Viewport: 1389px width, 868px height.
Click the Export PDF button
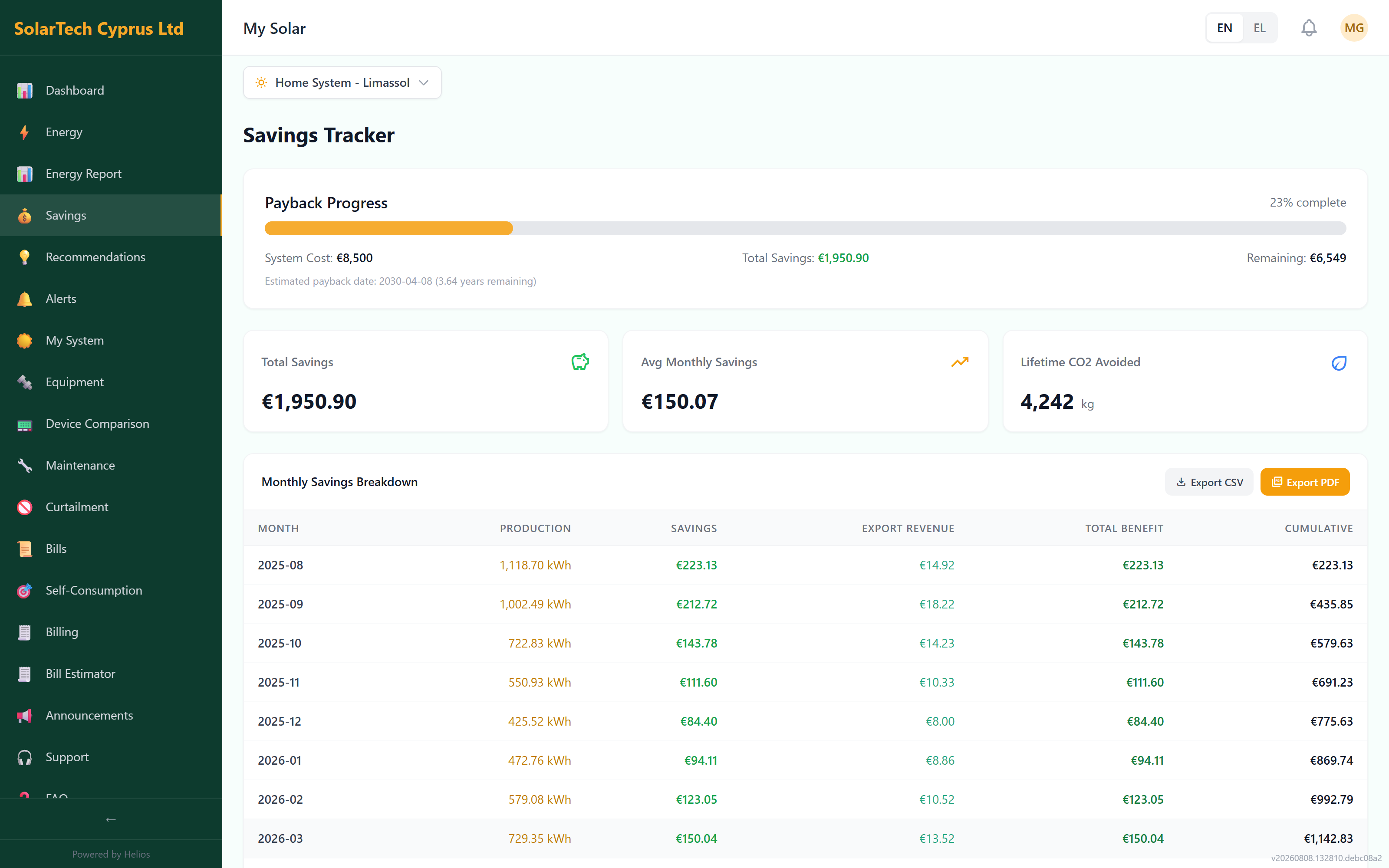1305,482
